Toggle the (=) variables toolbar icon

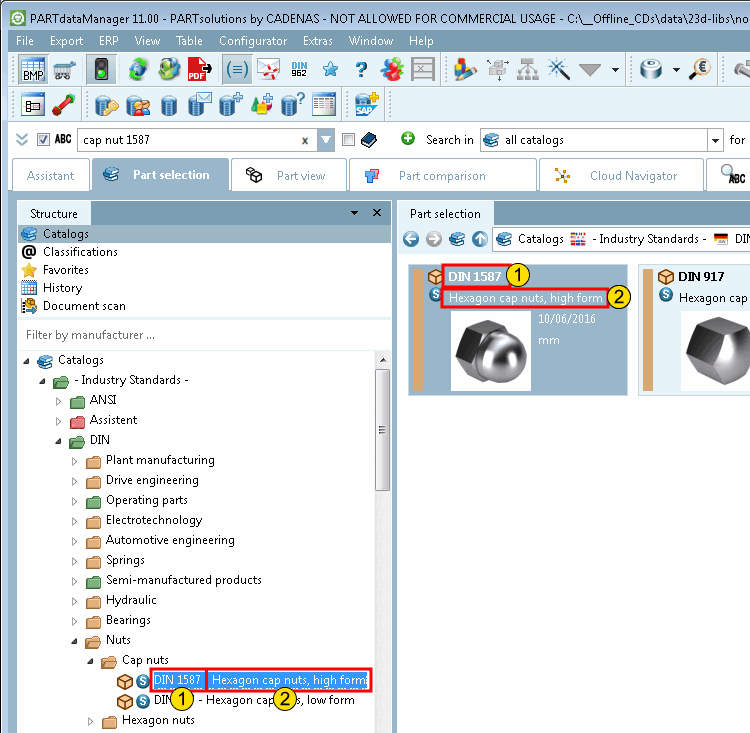click(x=237, y=70)
